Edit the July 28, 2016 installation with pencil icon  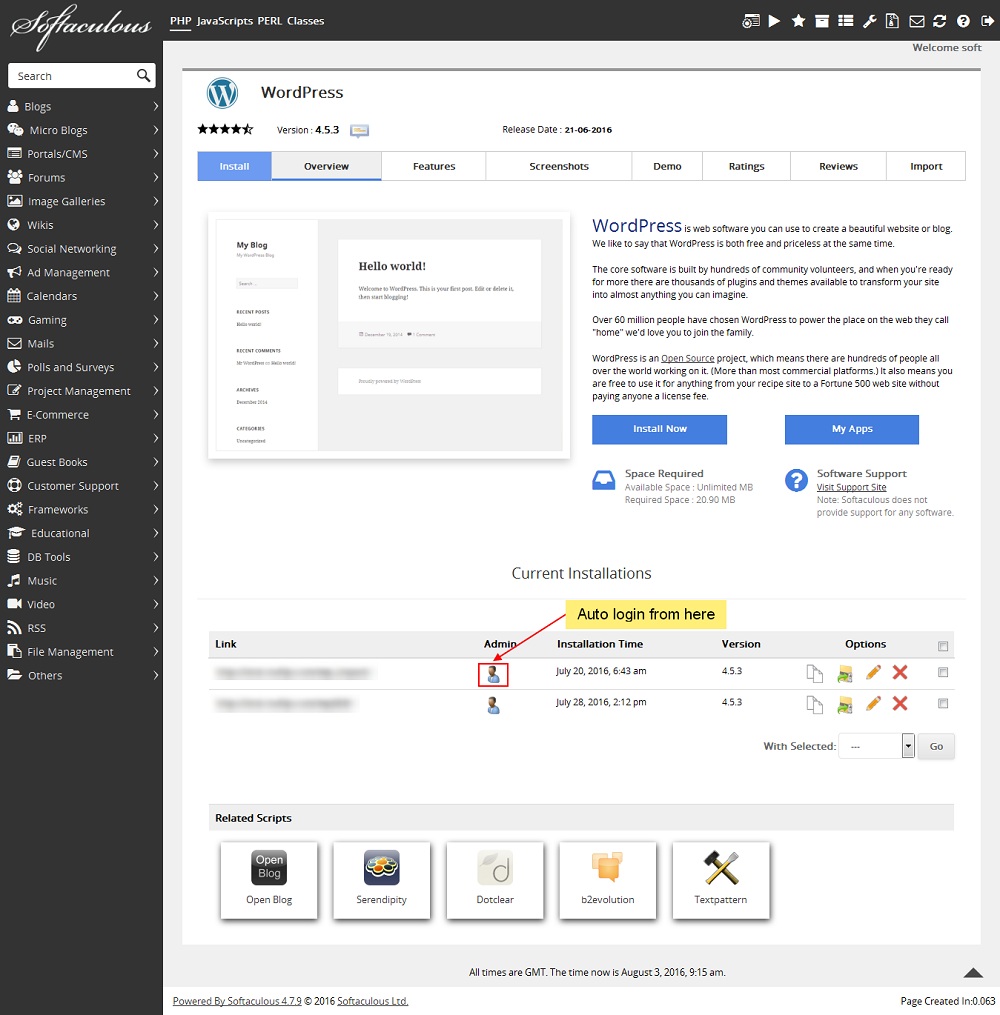coord(873,703)
